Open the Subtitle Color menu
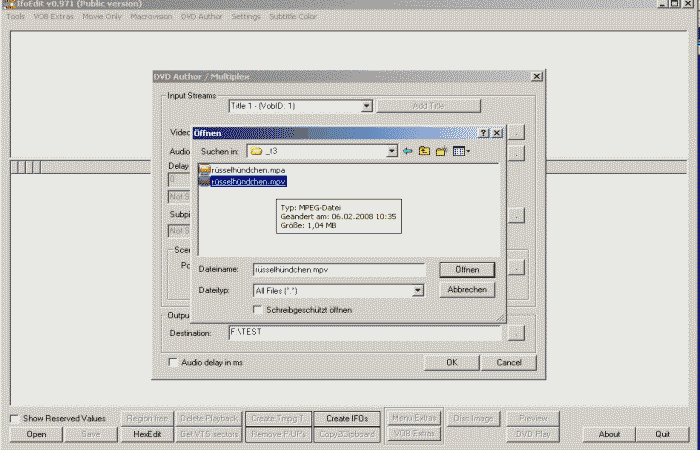Viewport: 700px width, 450px height. [x=294, y=17]
